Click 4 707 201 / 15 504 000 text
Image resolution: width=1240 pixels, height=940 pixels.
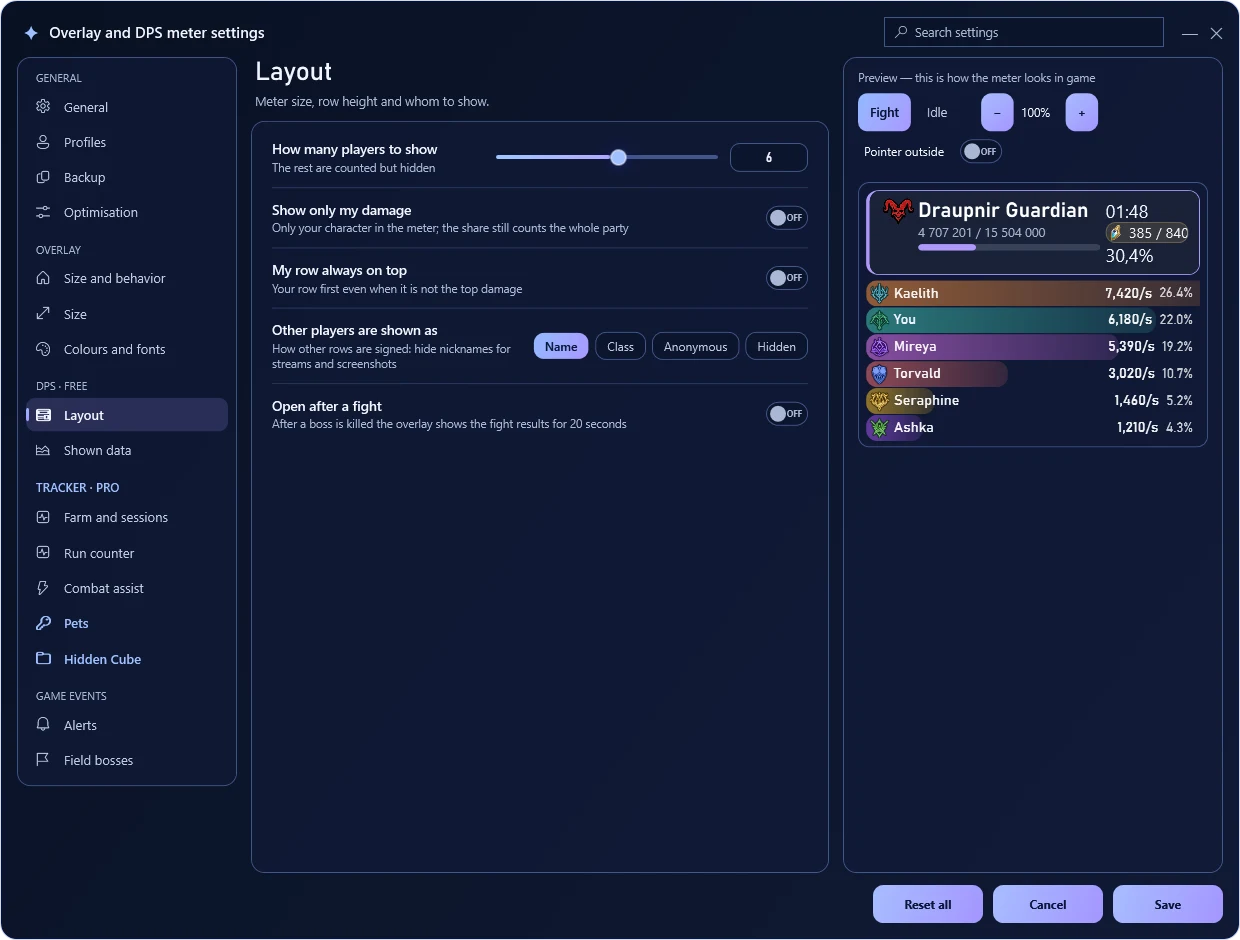point(982,233)
